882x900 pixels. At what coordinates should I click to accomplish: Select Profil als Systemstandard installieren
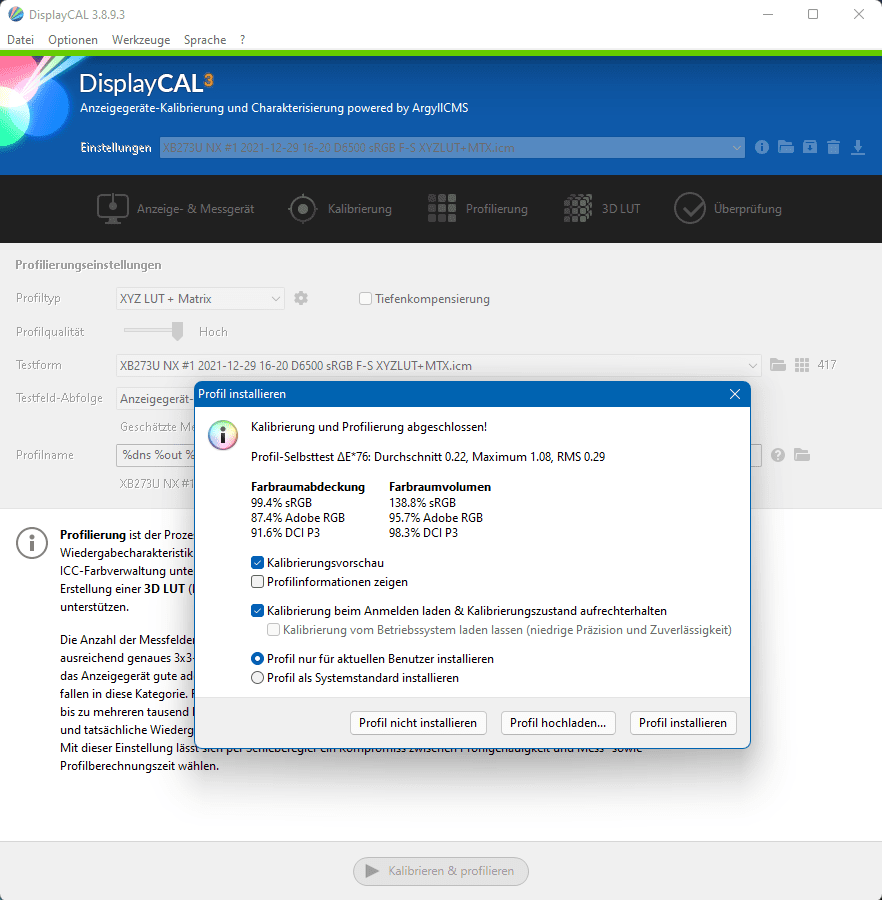(x=258, y=678)
